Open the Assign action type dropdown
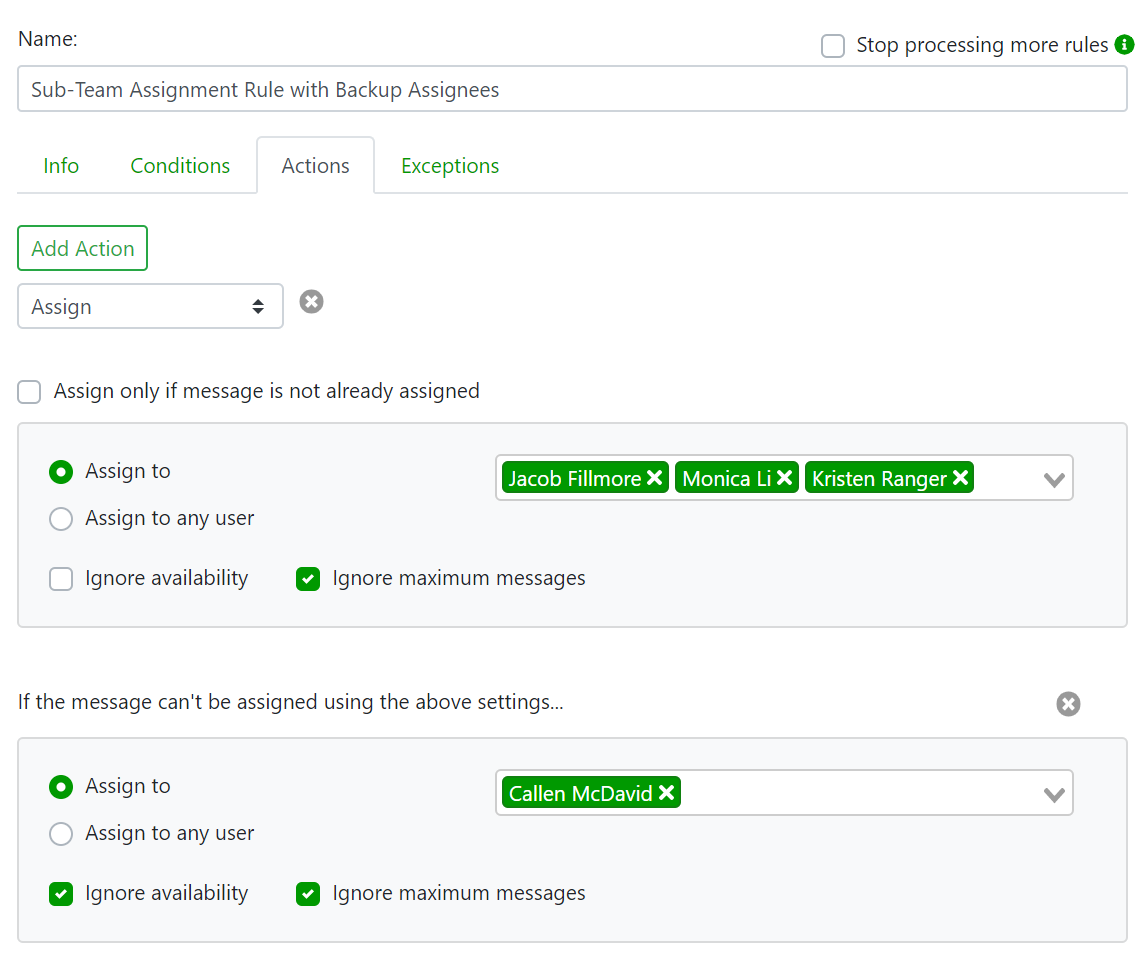The image size is (1148, 961). pyautogui.click(x=150, y=307)
